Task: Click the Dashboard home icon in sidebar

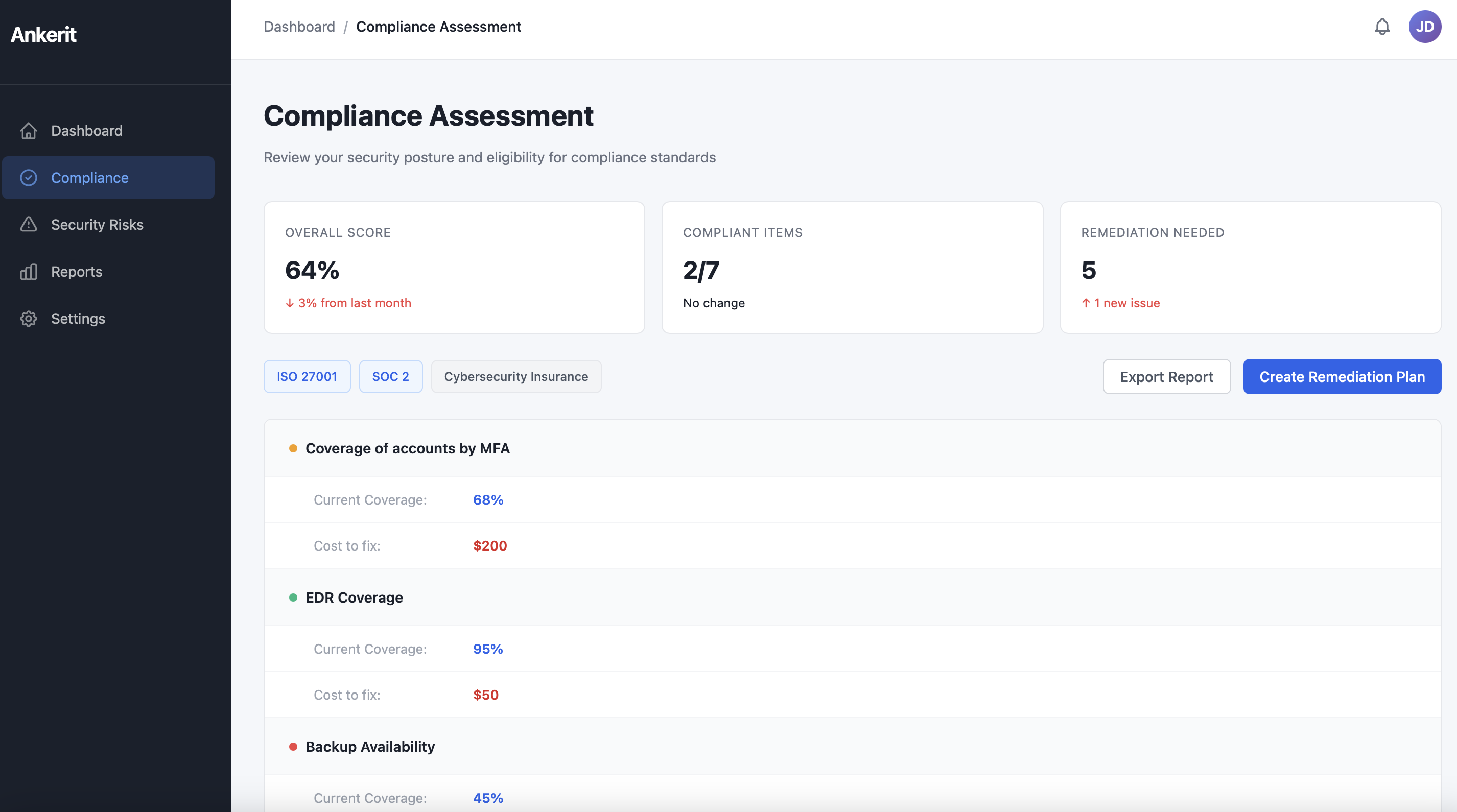Action: pyautogui.click(x=28, y=131)
